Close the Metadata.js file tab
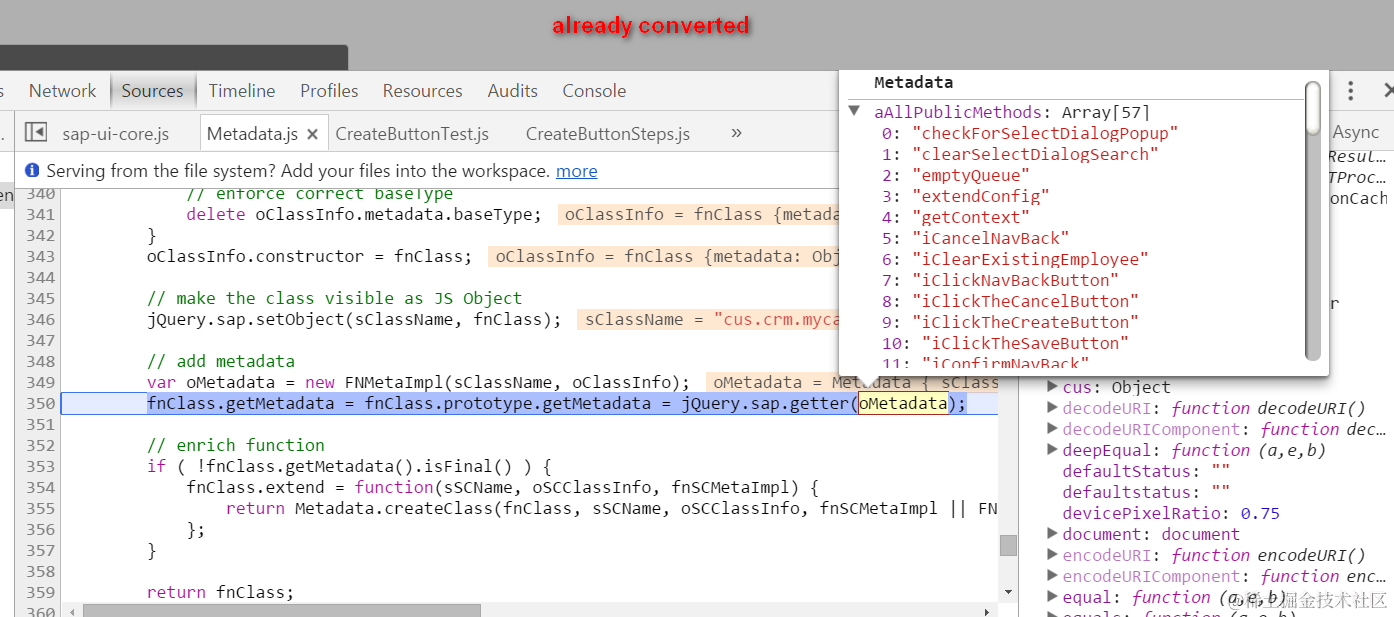 pos(312,134)
